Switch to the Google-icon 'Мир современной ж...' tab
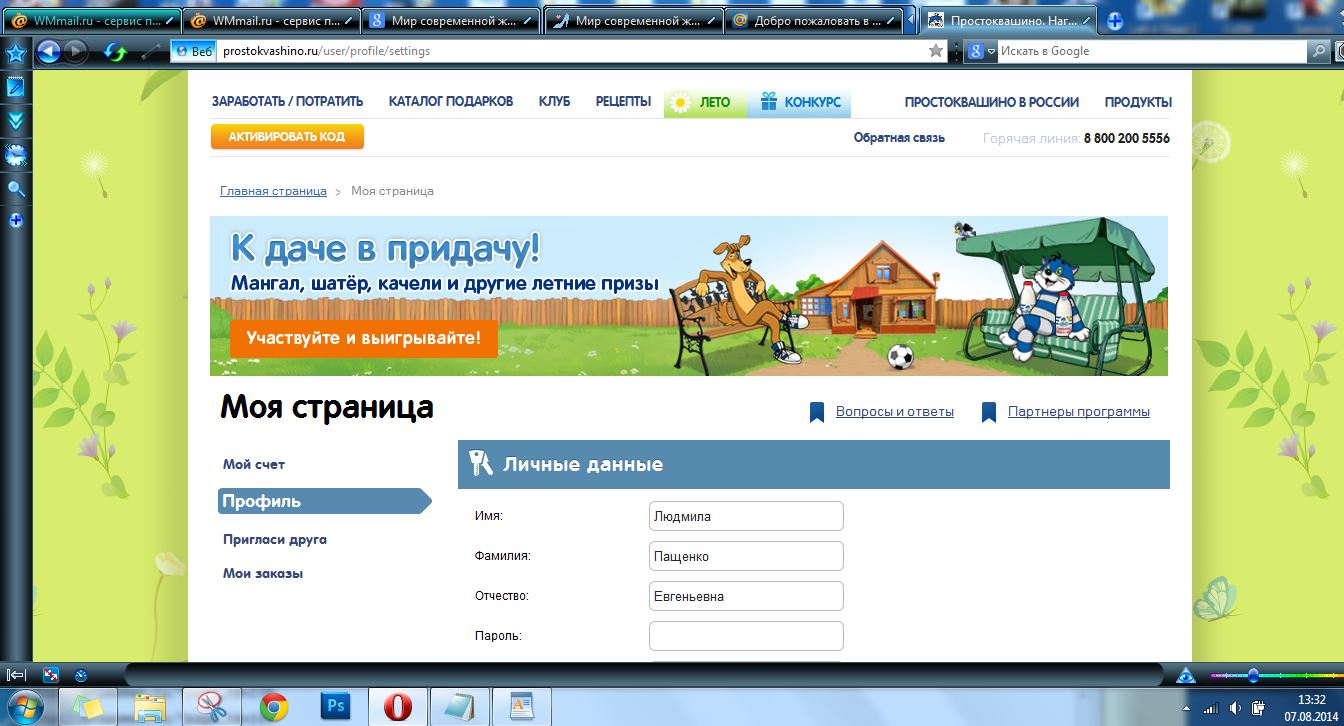1344x726 pixels. [x=452, y=21]
